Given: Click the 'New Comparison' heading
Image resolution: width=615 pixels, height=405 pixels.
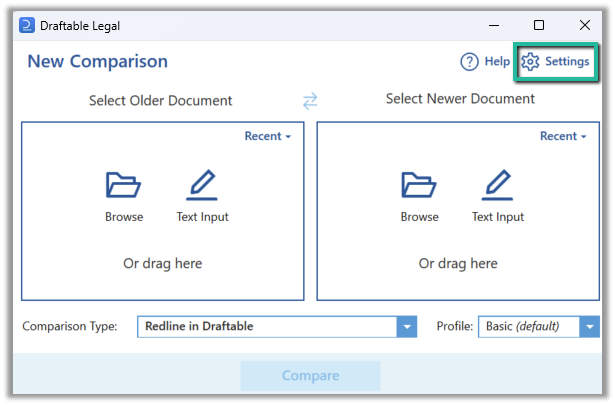Looking at the screenshot, I should (98, 62).
